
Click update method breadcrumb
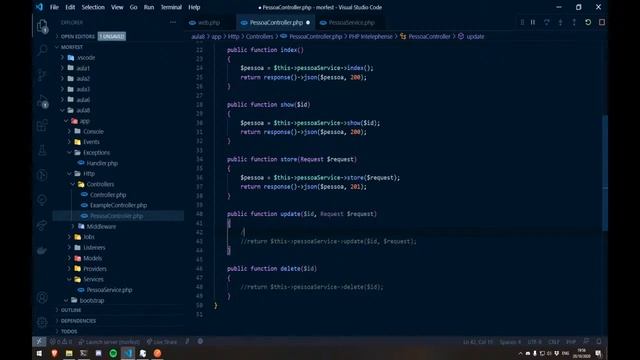[x=471, y=36]
